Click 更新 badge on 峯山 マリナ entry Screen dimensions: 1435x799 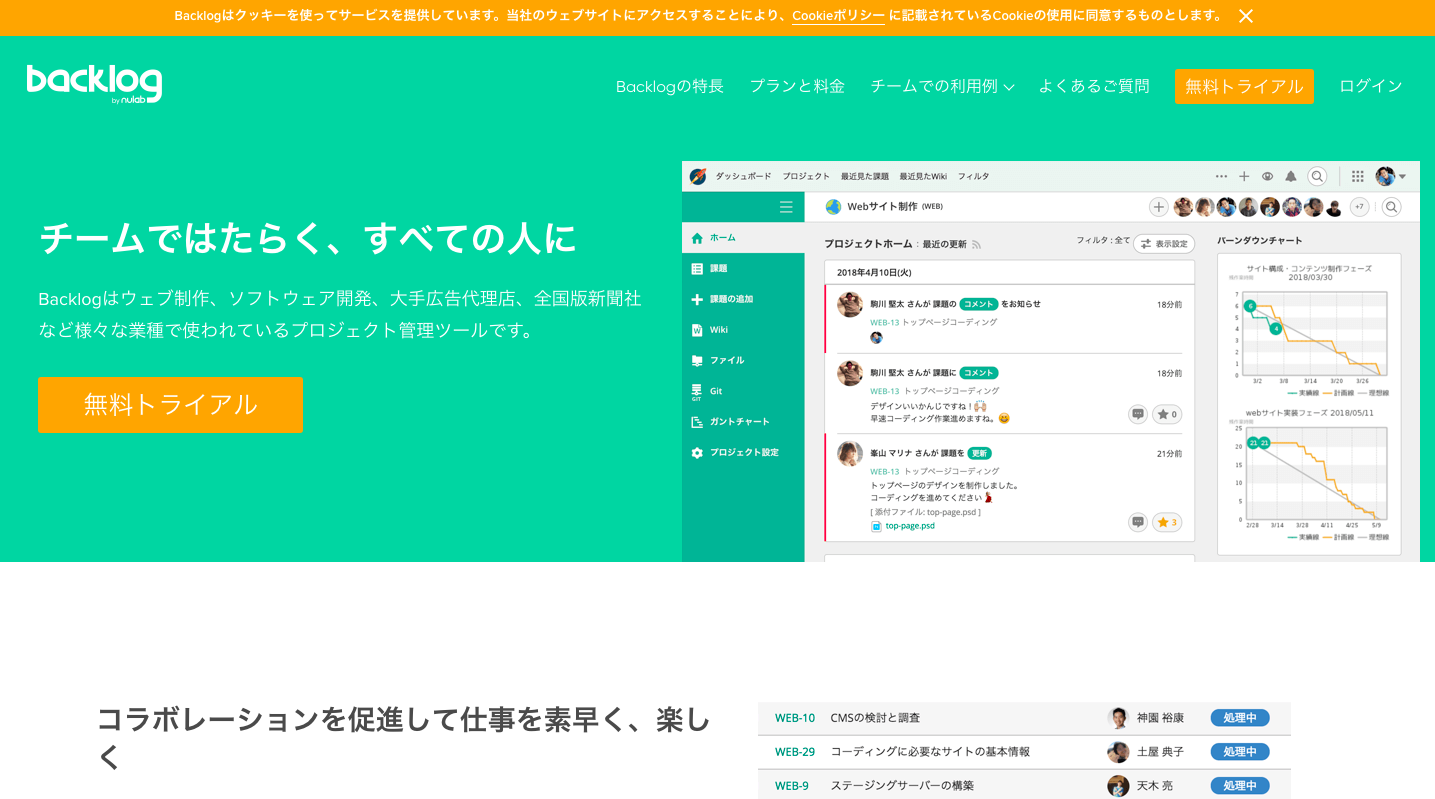click(980, 453)
